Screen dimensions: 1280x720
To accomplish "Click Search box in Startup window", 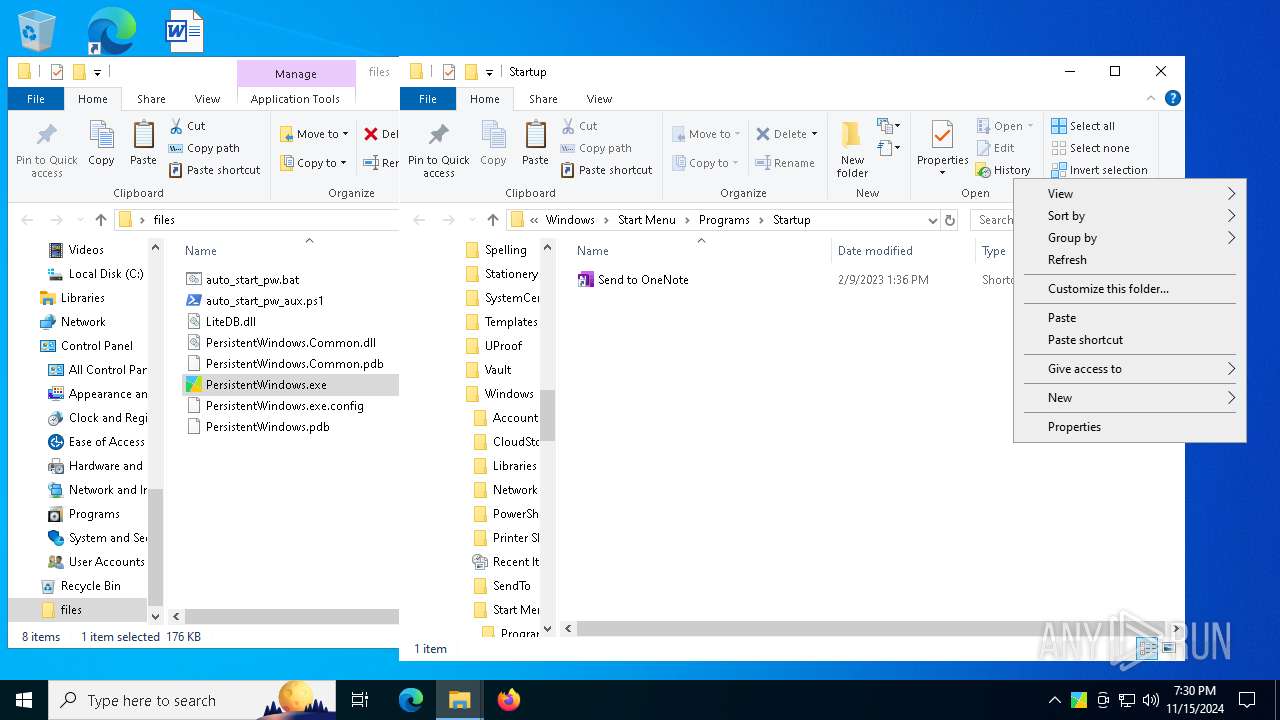I will click(x=994, y=220).
